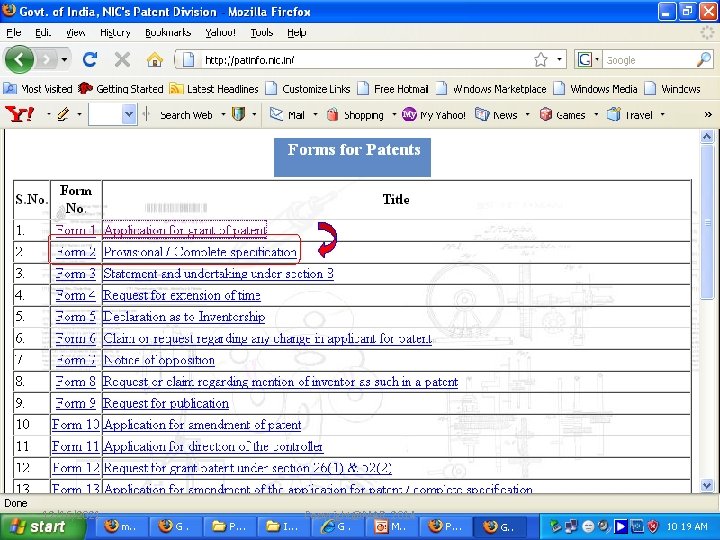Open the Yahoo Mail dropdown arrow
Viewport: 720px width, 540px height.
coord(315,114)
